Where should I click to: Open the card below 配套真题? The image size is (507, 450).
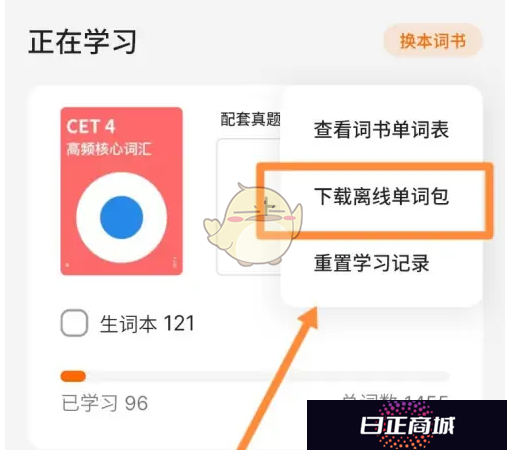(x=248, y=207)
